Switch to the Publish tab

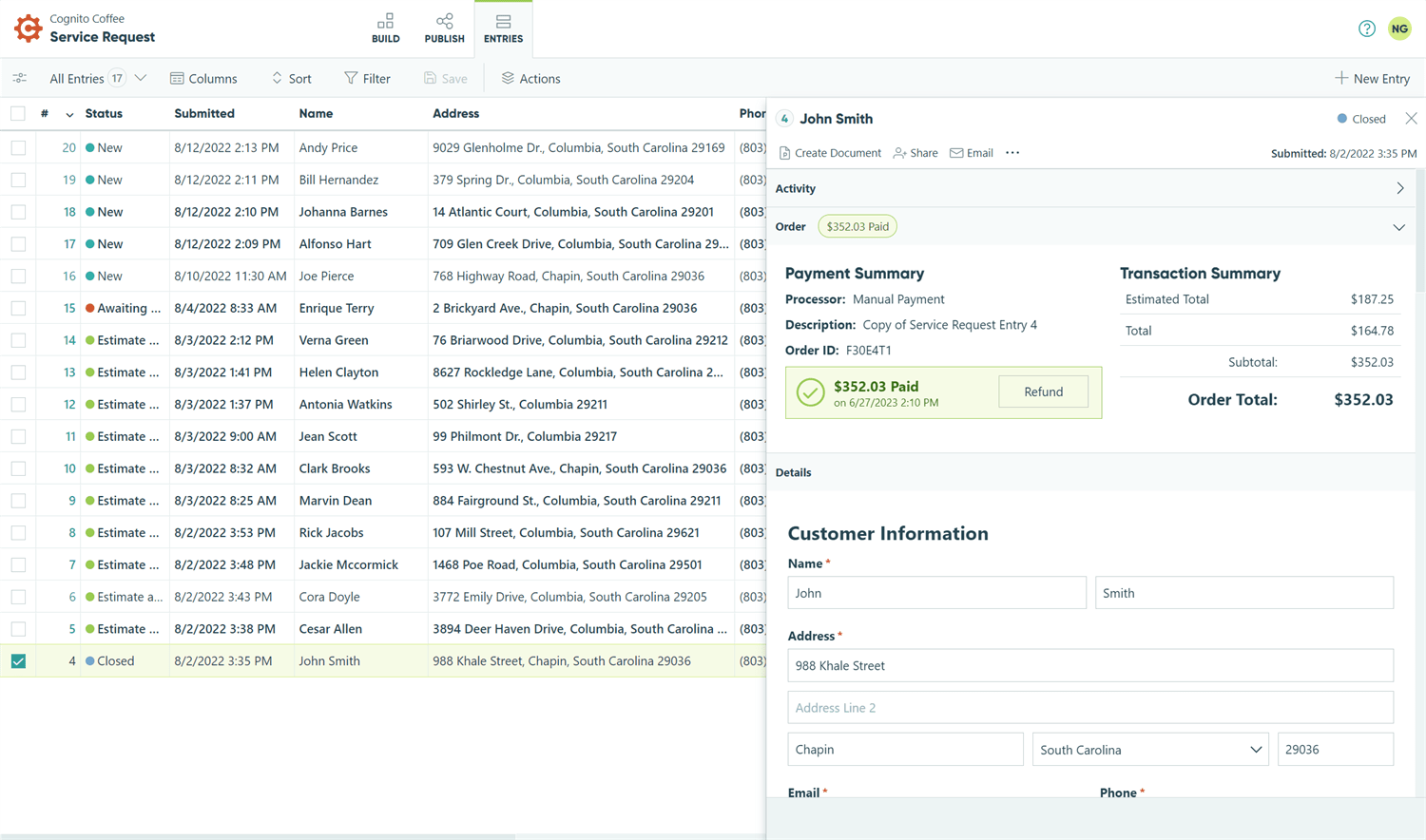pyautogui.click(x=444, y=29)
